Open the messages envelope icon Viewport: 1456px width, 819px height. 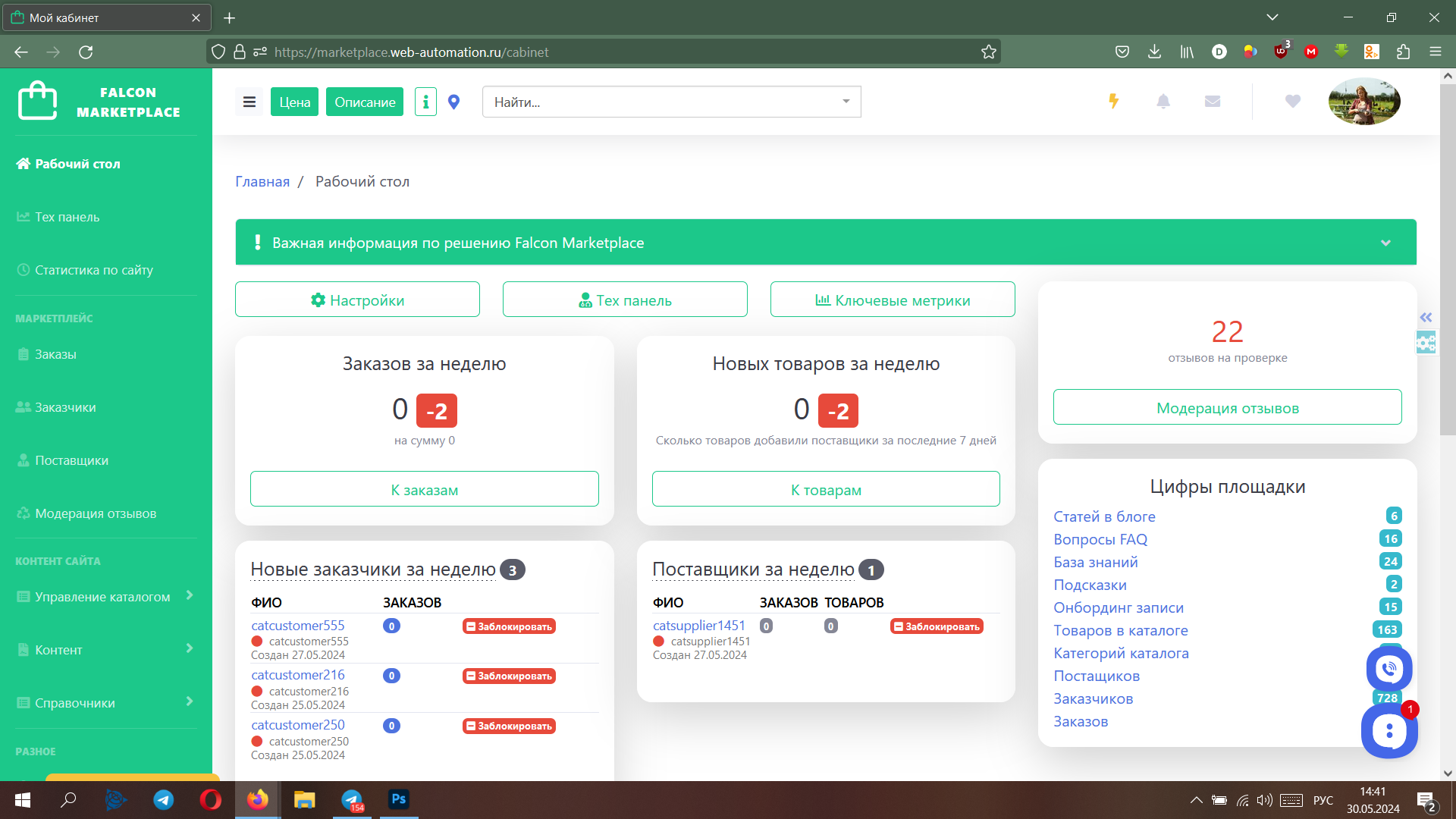(x=1212, y=101)
